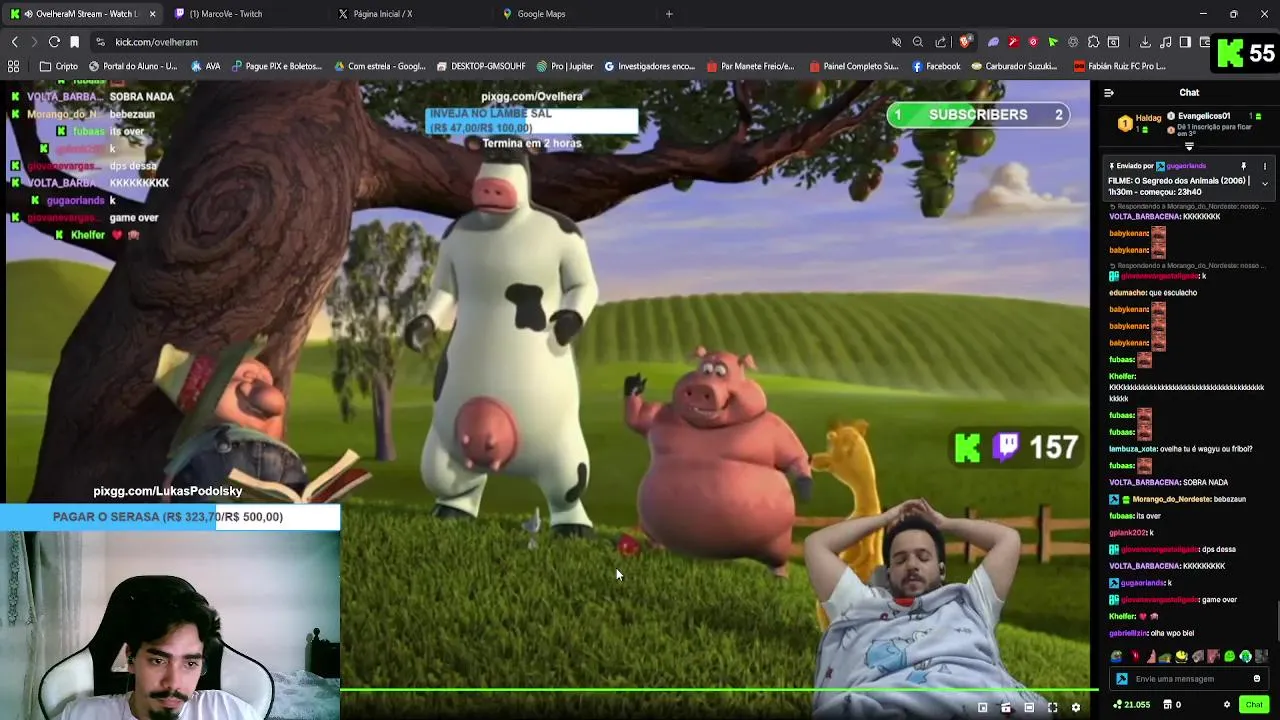Open chat settings gear icon
This screenshot has height=720, width=1280.
click(x=1227, y=705)
